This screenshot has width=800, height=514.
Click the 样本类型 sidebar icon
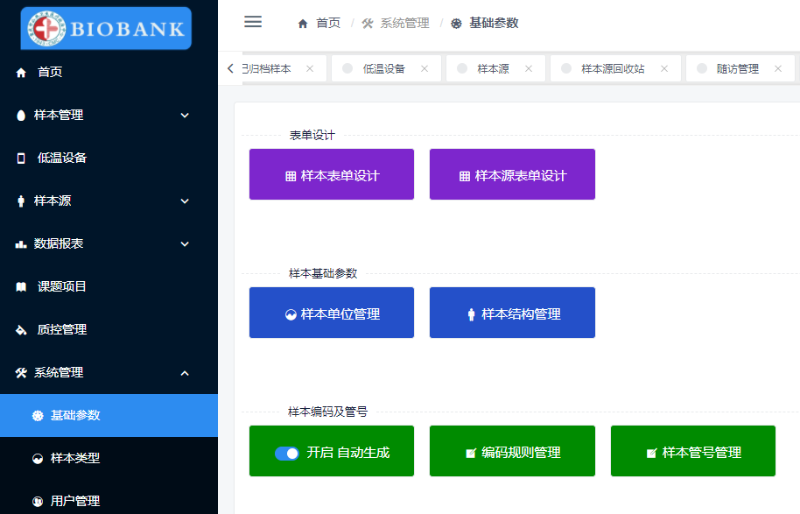point(38,459)
